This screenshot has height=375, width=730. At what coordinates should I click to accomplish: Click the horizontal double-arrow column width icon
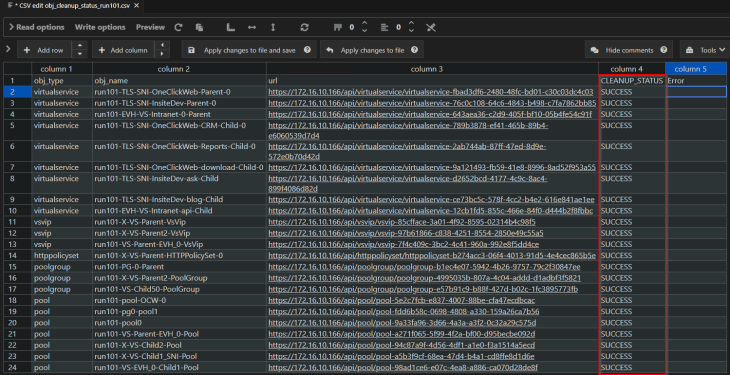click(x=252, y=27)
